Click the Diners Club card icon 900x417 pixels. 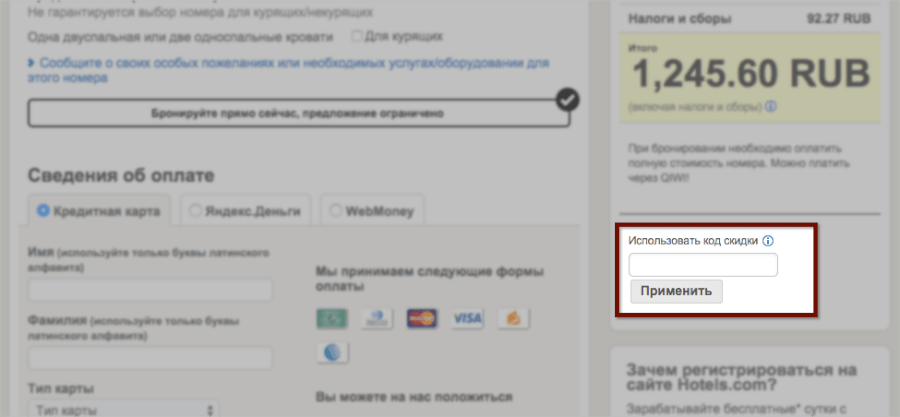tap(377, 318)
